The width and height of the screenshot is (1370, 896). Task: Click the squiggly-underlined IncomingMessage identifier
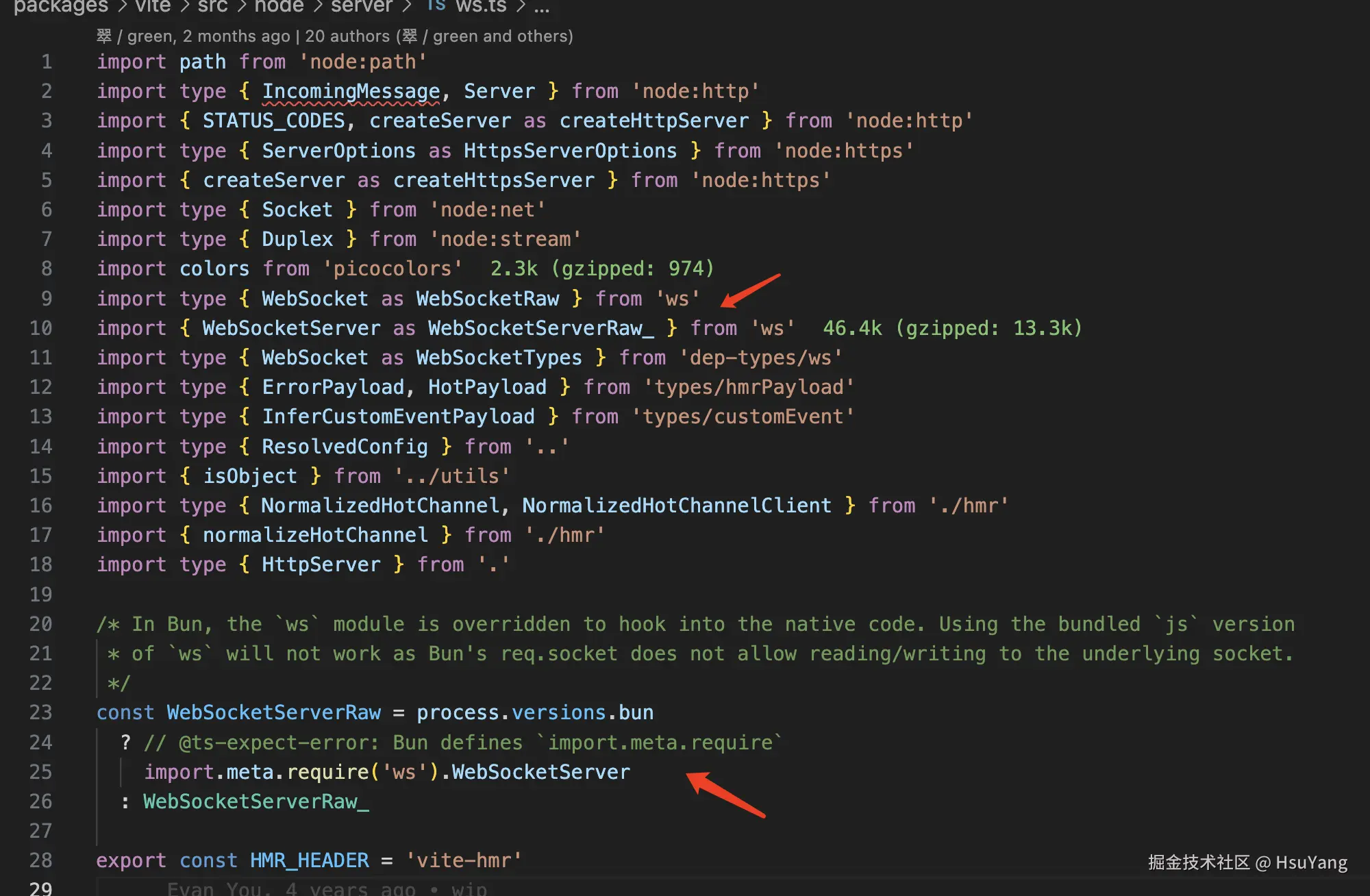[351, 91]
